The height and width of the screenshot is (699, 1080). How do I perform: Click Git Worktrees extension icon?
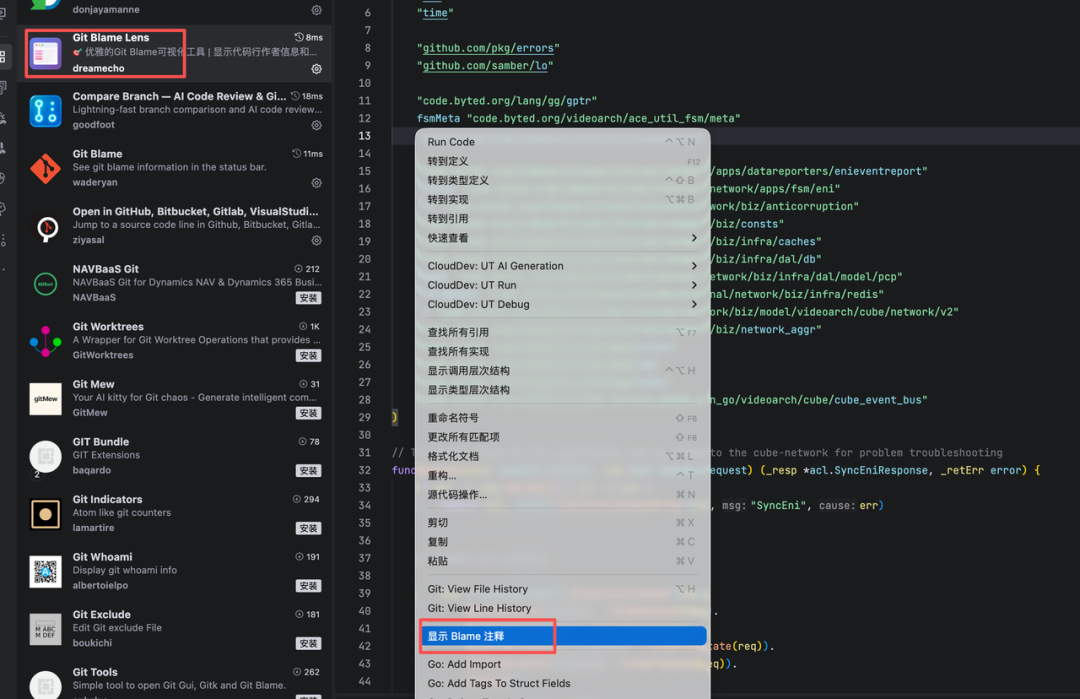pyautogui.click(x=45, y=342)
